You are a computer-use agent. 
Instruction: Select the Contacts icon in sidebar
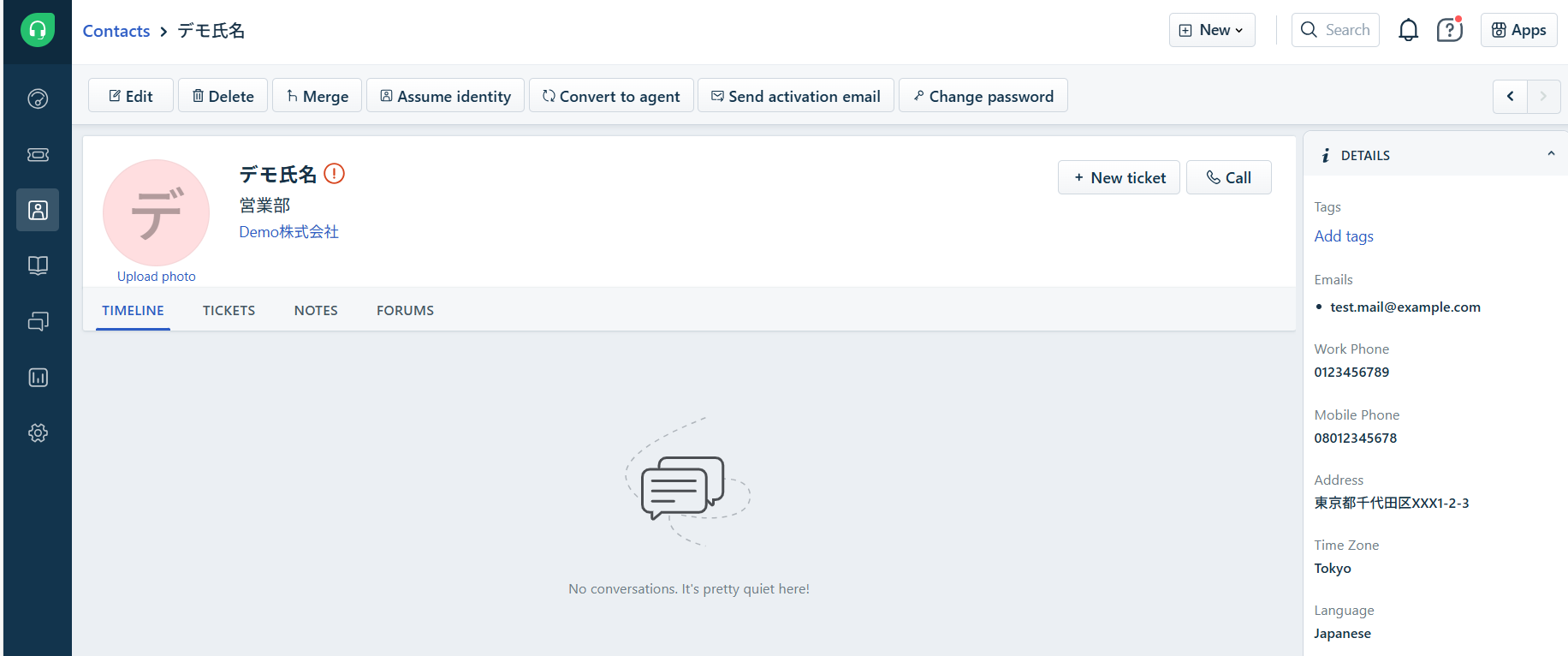[x=38, y=210]
